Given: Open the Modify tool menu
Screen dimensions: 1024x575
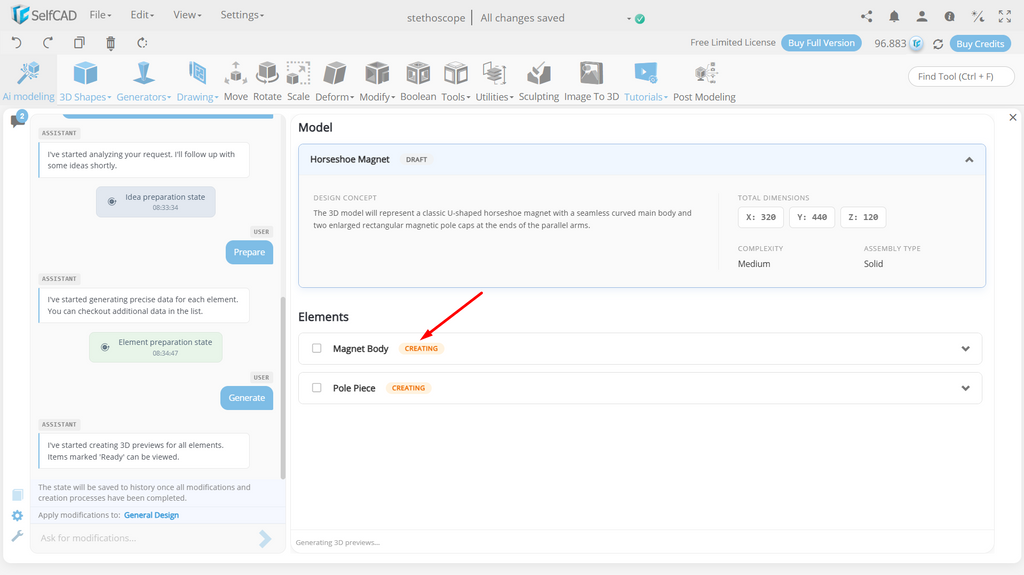Looking at the screenshot, I should coord(377,81).
